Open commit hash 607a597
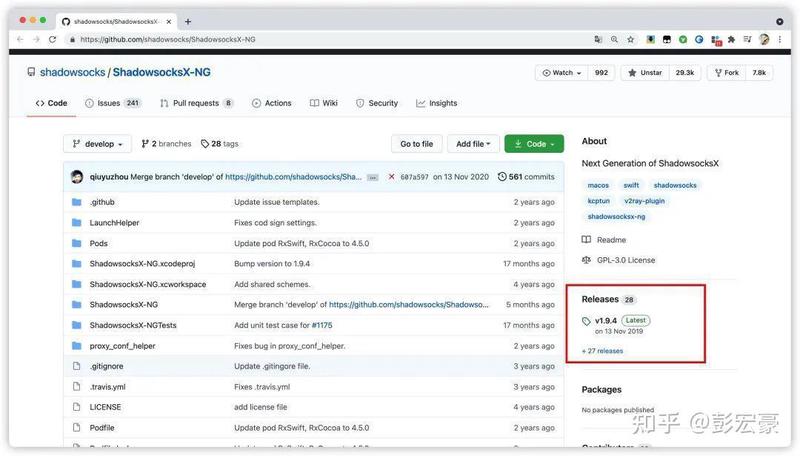The height and width of the screenshot is (456, 800). coord(414,177)
